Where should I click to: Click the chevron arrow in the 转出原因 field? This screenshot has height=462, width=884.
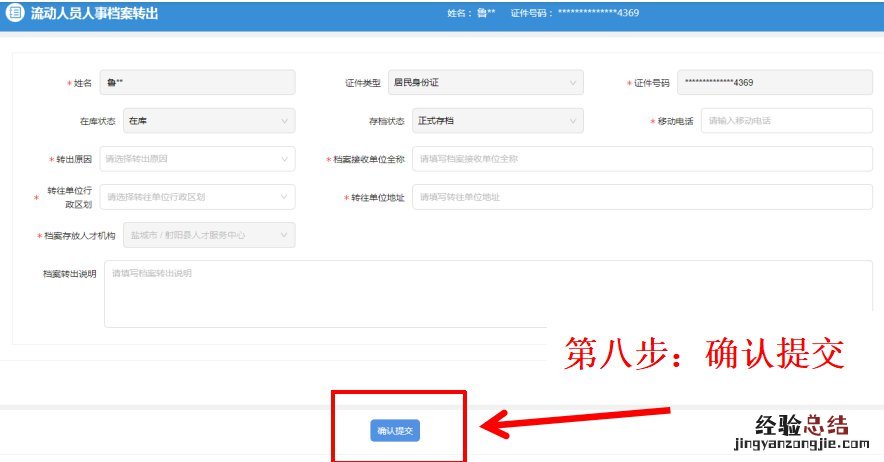click(284, 159)
